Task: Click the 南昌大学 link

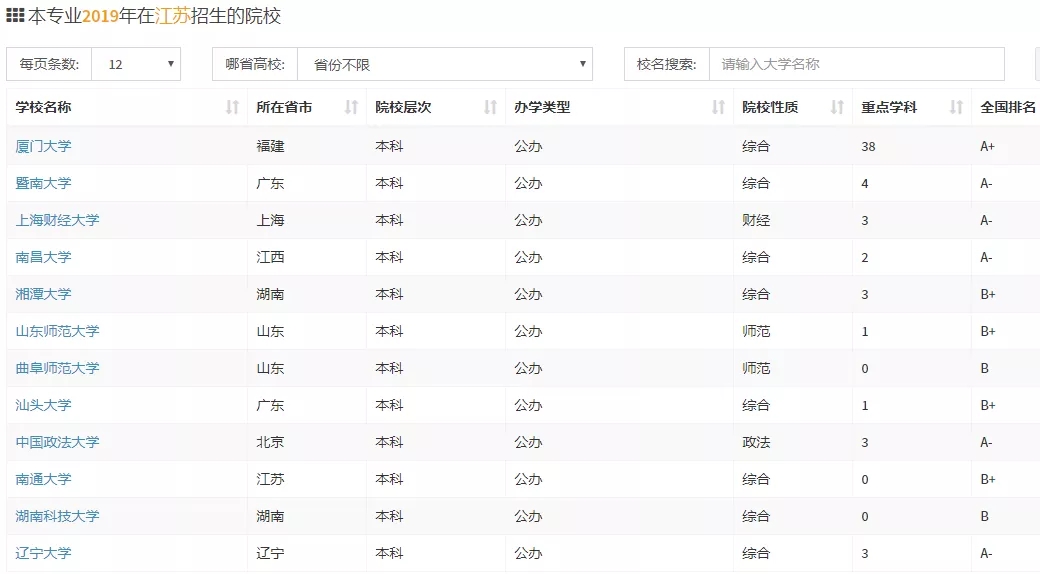Action: tap(44, 257)
